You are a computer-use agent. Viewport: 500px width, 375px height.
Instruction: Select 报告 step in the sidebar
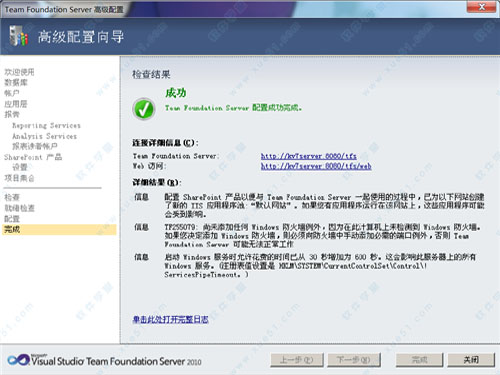12,114
